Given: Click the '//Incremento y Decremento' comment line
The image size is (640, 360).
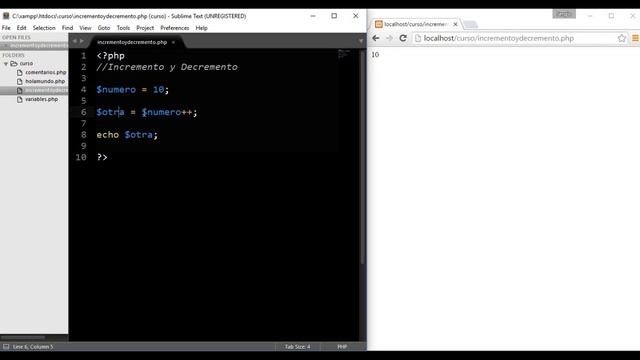Looking at the screenshot, I should pyautogui.click(x=167, y=67).
